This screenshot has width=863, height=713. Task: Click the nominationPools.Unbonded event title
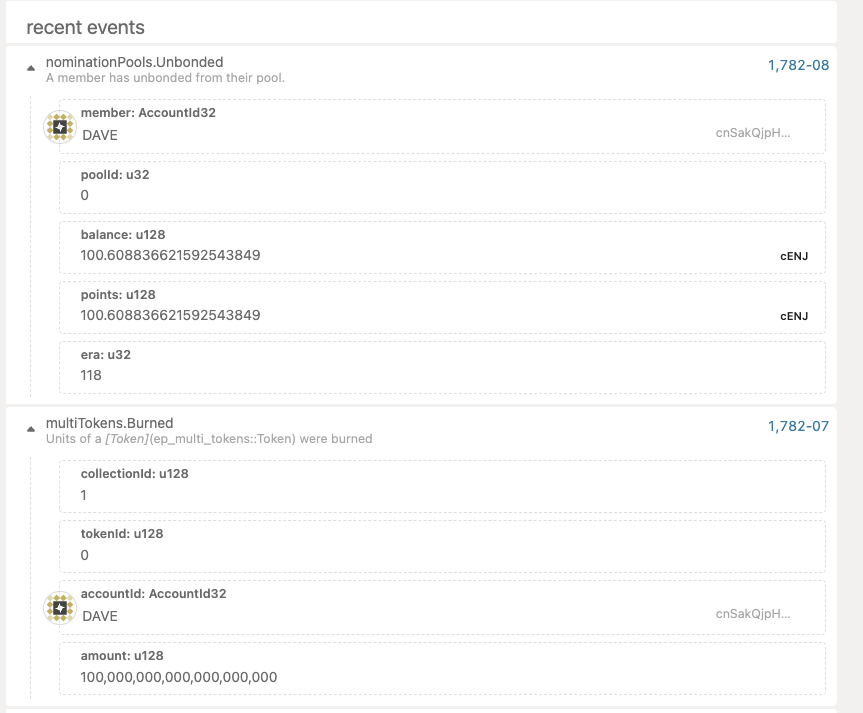[x=134, y=62]
